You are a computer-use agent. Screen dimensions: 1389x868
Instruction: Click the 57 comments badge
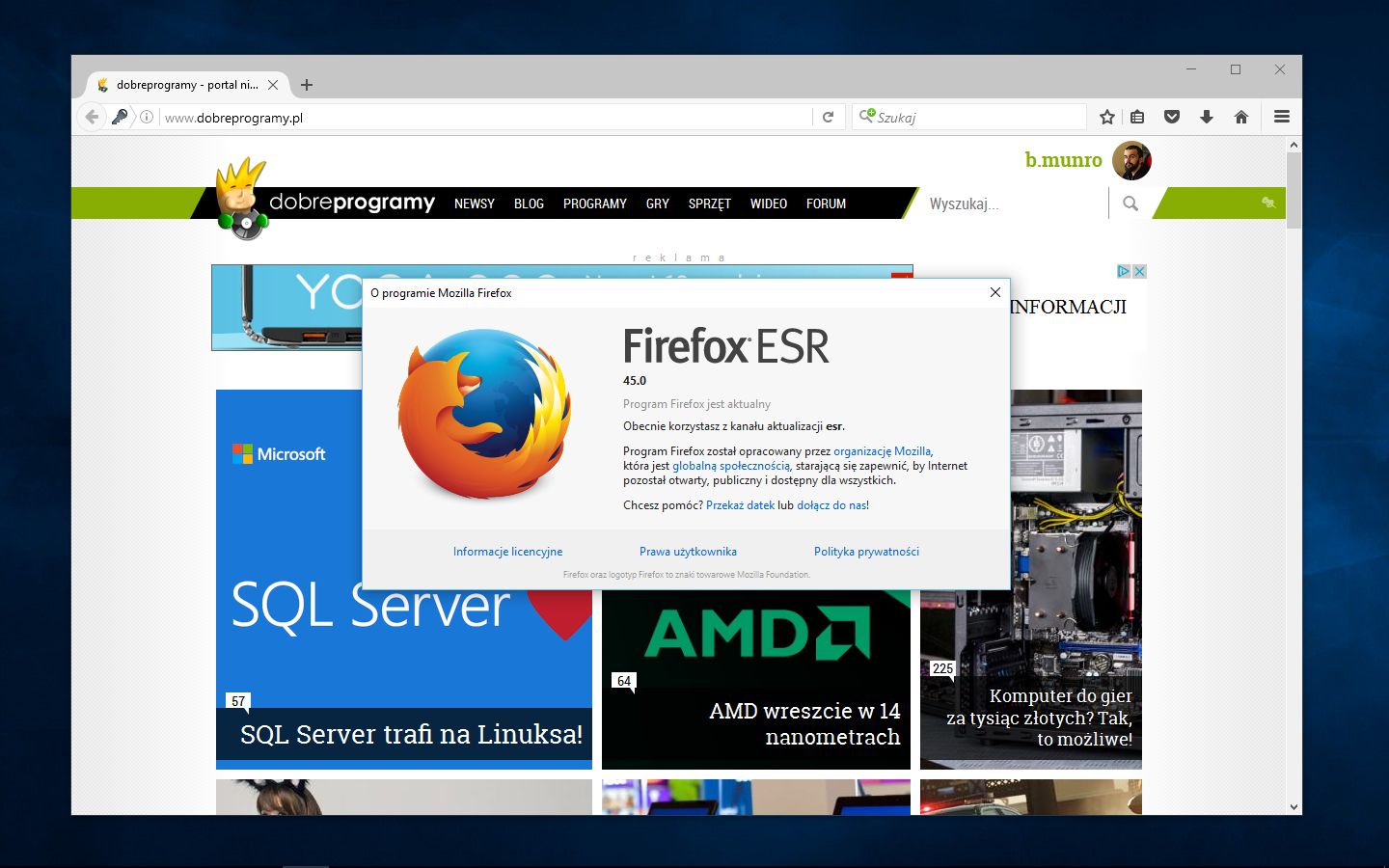[238, 701]
